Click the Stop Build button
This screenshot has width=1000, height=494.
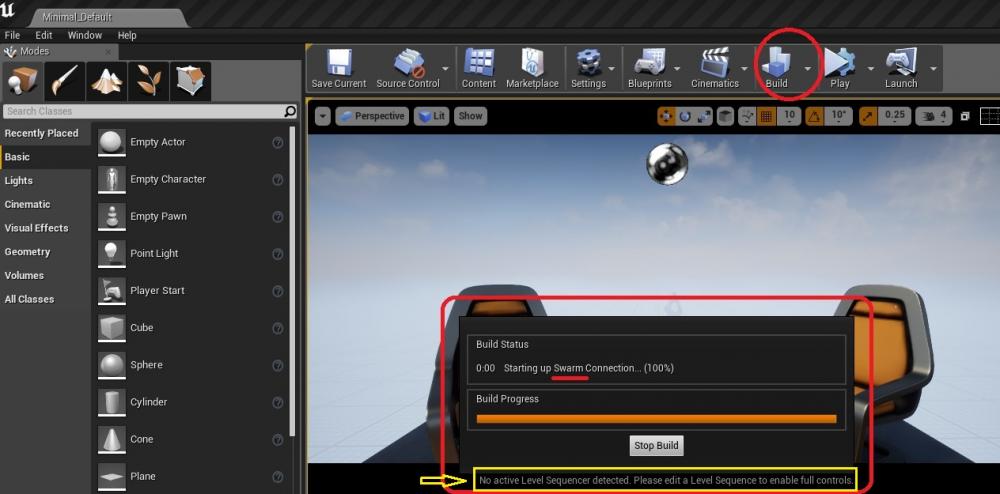(656, 446)
